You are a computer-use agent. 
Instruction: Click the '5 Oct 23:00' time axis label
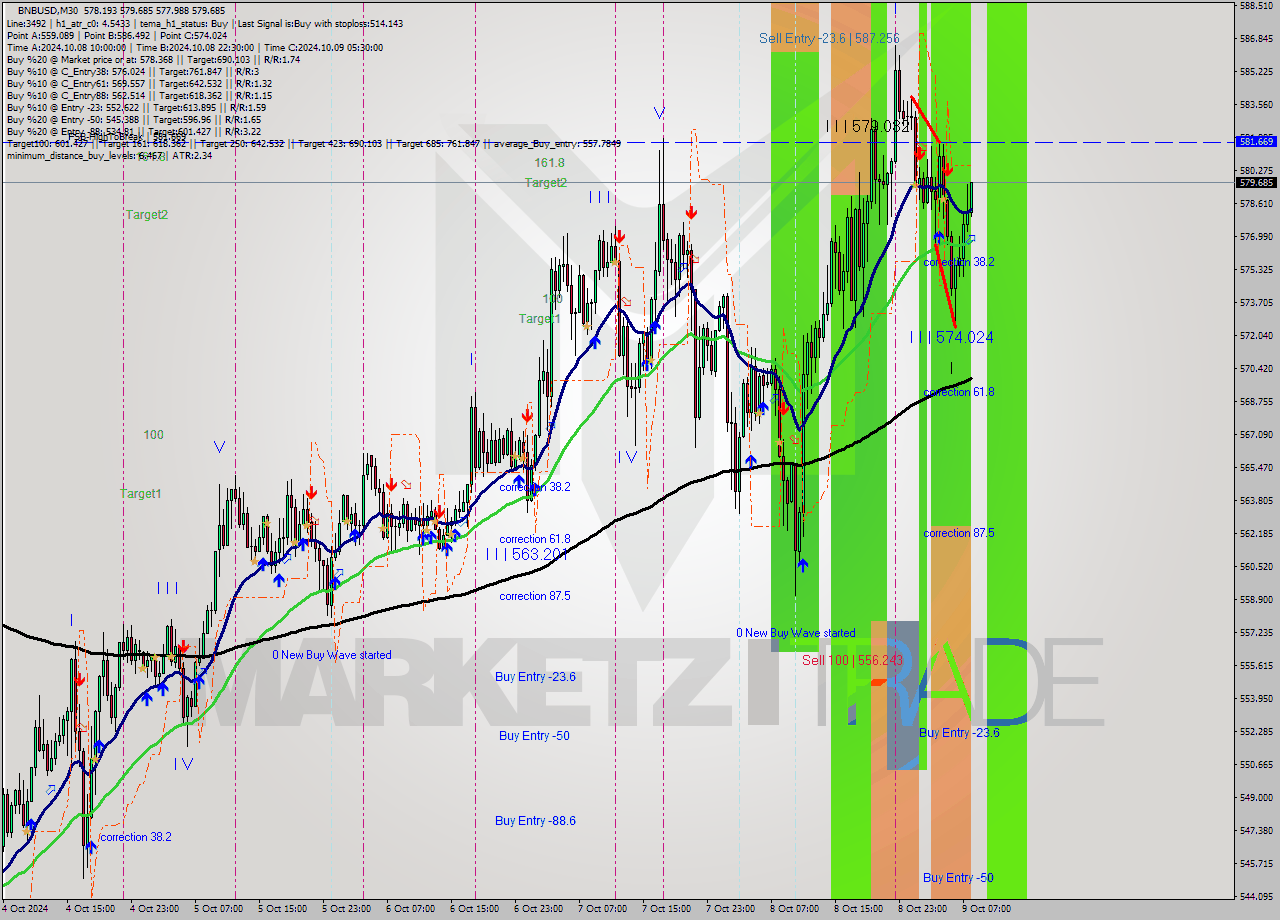[347, 909]
